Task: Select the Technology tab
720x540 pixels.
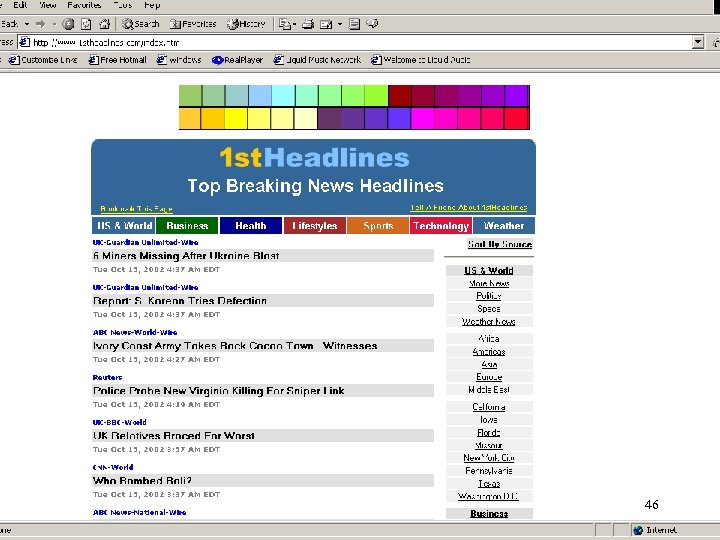Action: [441, 225]
